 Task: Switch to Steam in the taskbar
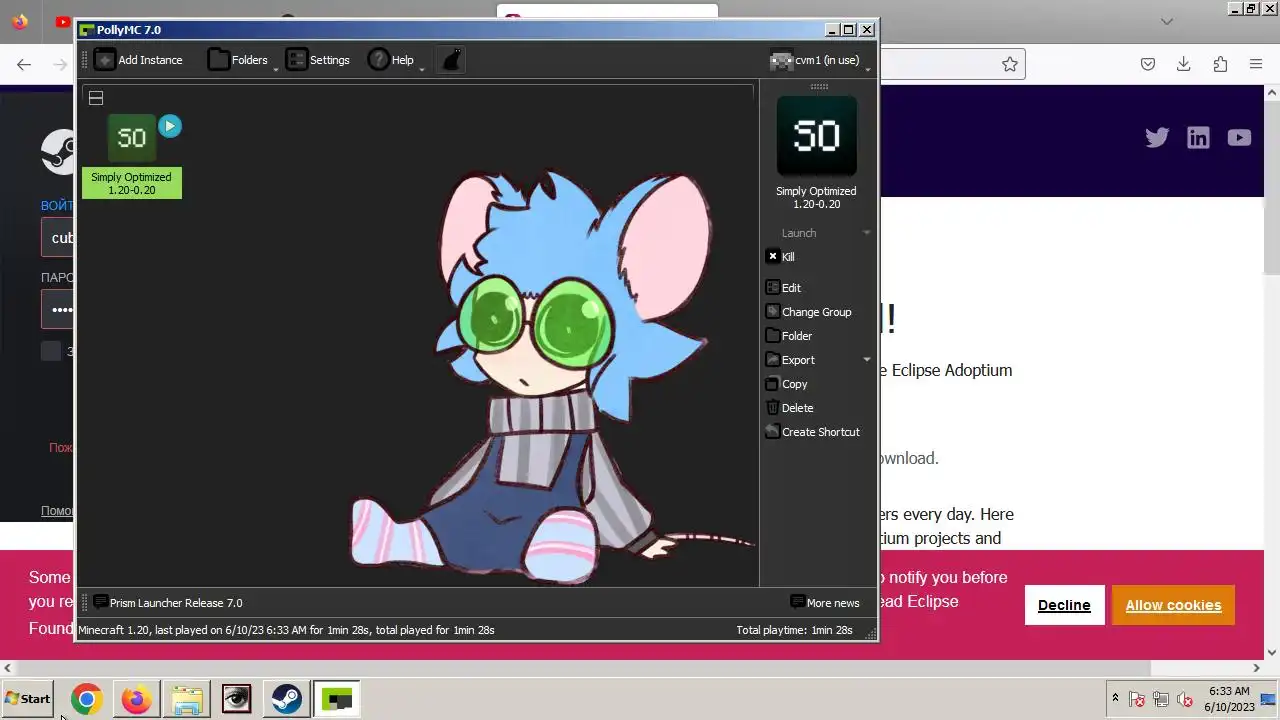pyautogui.click(x=286, y=699)
